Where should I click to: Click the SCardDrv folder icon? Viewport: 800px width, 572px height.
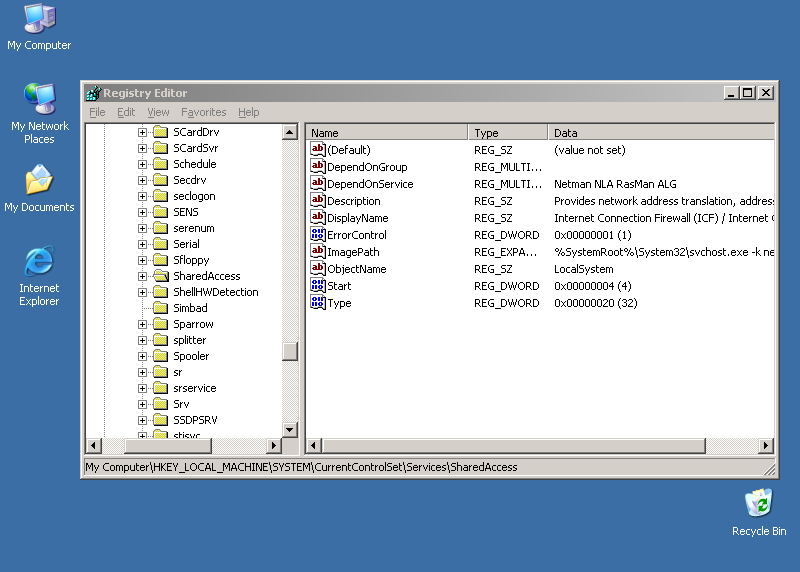coord(161,132)
